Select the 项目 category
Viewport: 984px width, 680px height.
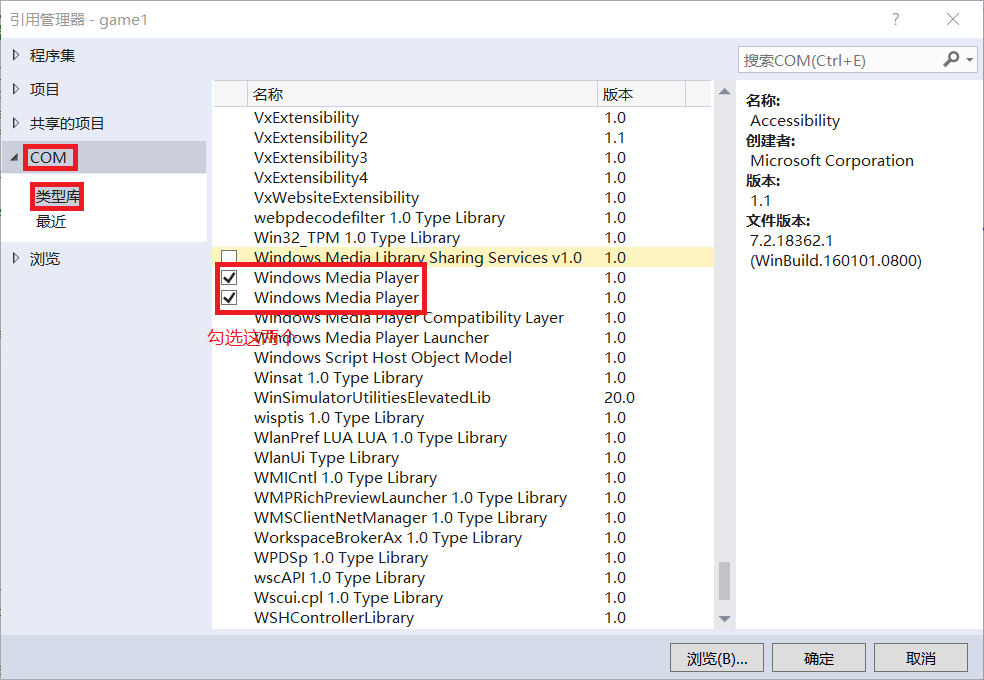(45, 89)
